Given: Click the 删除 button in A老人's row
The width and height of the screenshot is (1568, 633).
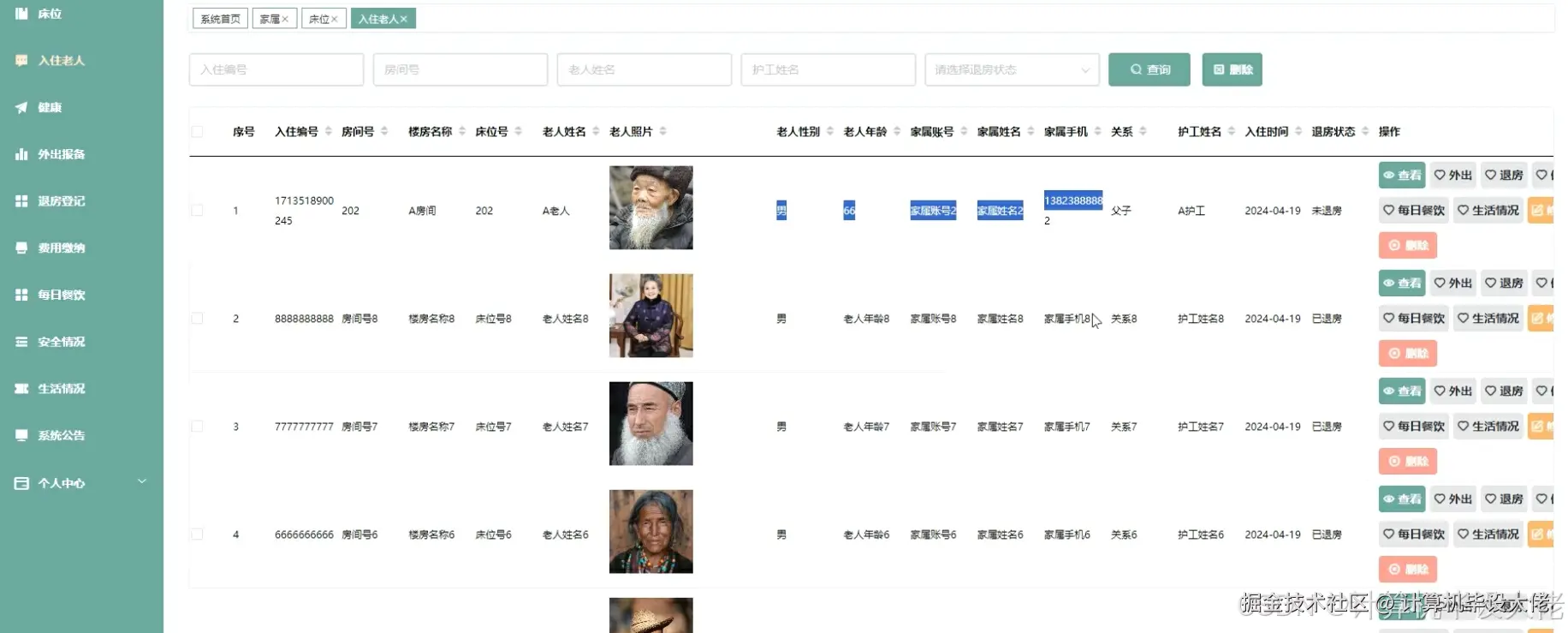Looking at the screenshot, I should click(1408, 246).
